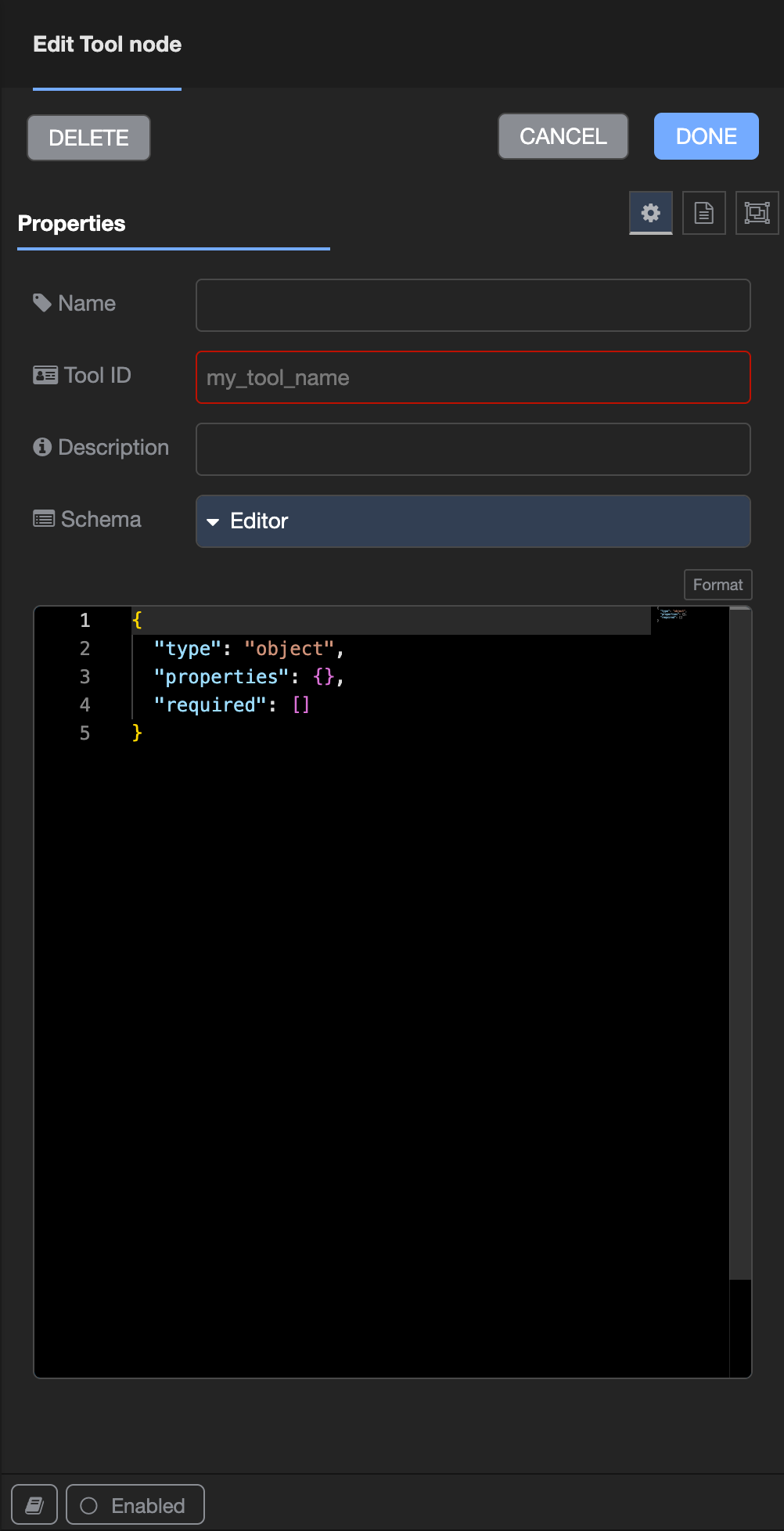Click the closing brace on line 5
Image resolution: width=784 pixels, height=1531 pixels.
[x=137, y=733]
